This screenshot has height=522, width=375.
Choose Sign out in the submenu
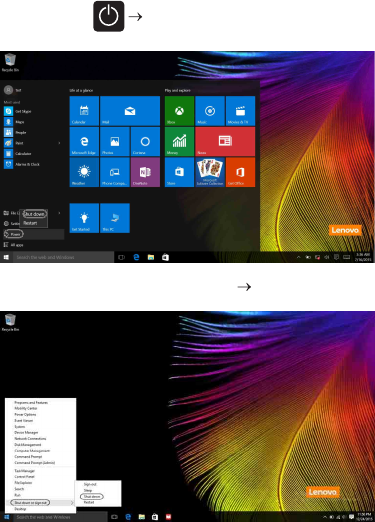click(x=90, y=484)
